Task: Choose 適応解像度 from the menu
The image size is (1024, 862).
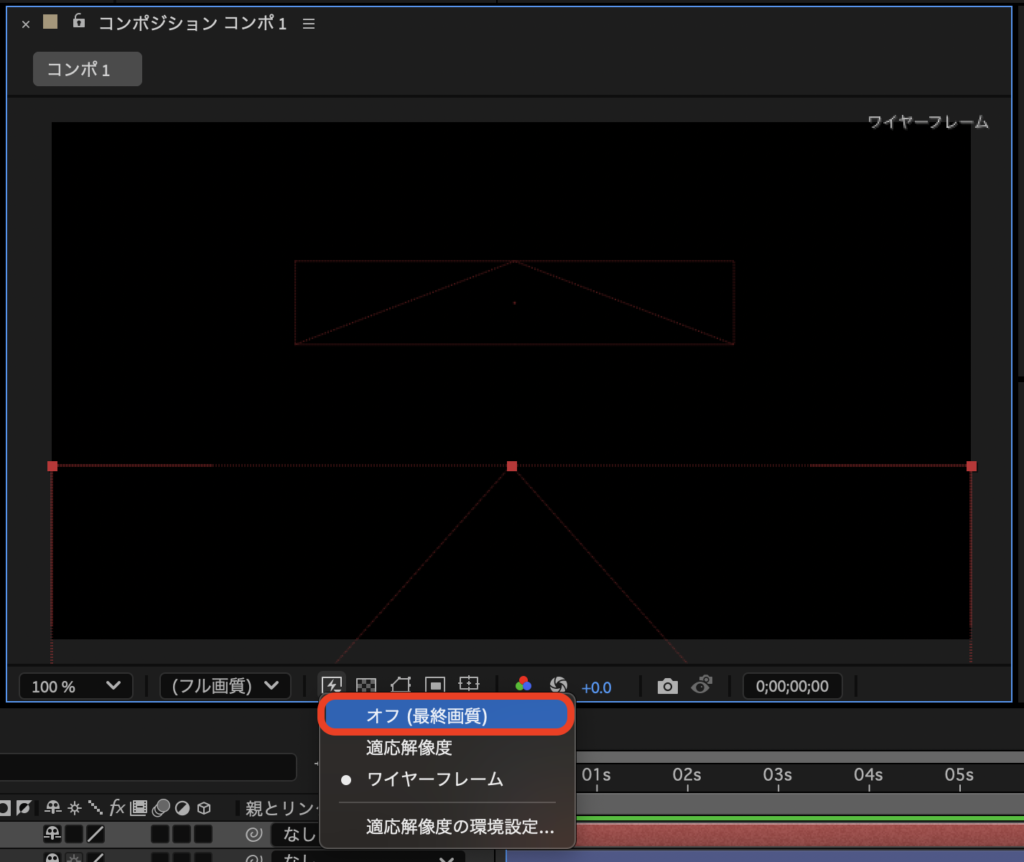Action: point(409,748)
